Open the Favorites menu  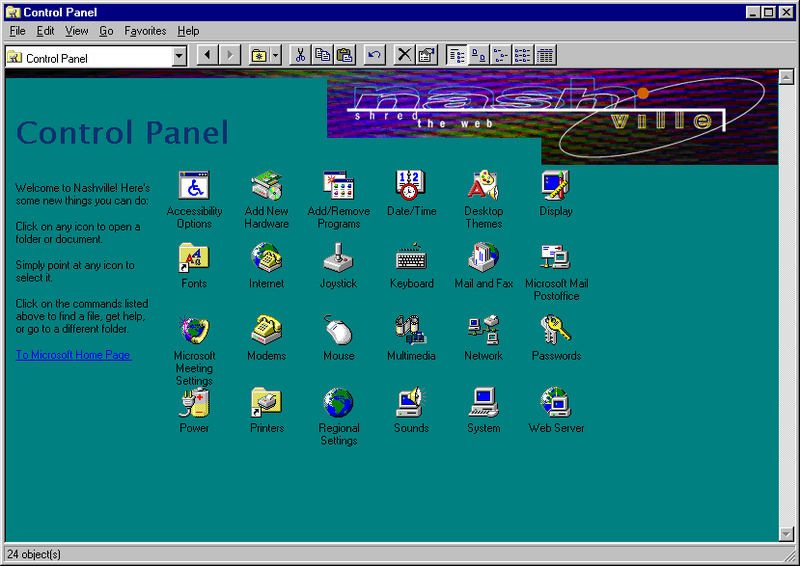point(145,31)
